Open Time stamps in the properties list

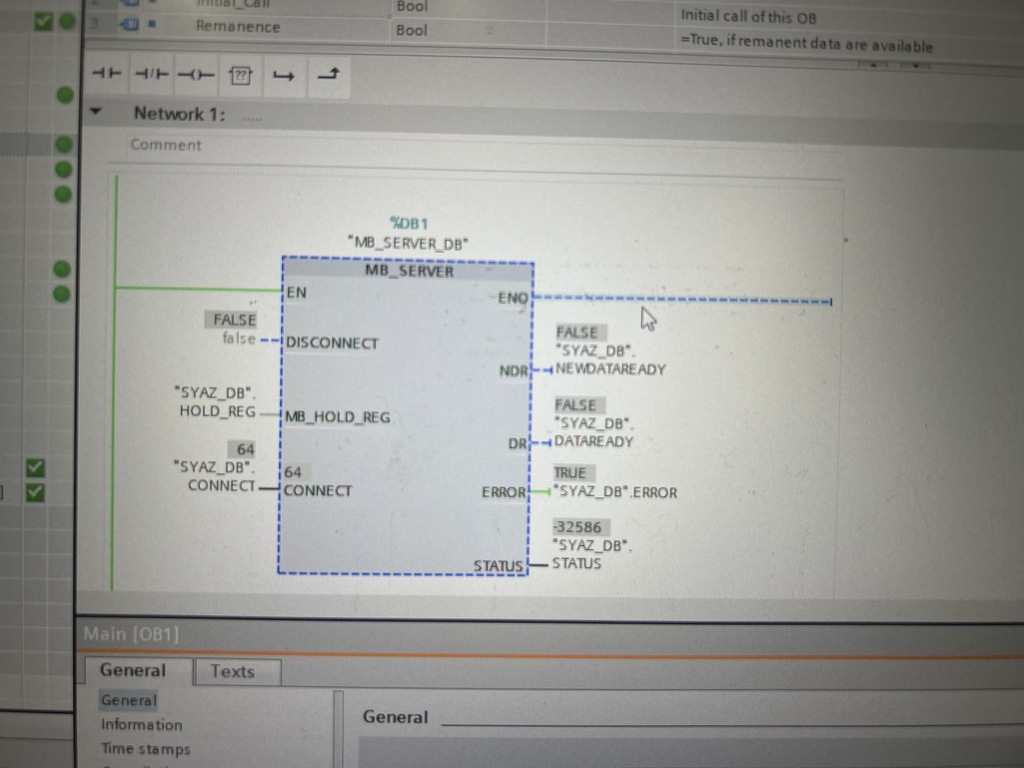pyautogui.click(x=145, y=749)
